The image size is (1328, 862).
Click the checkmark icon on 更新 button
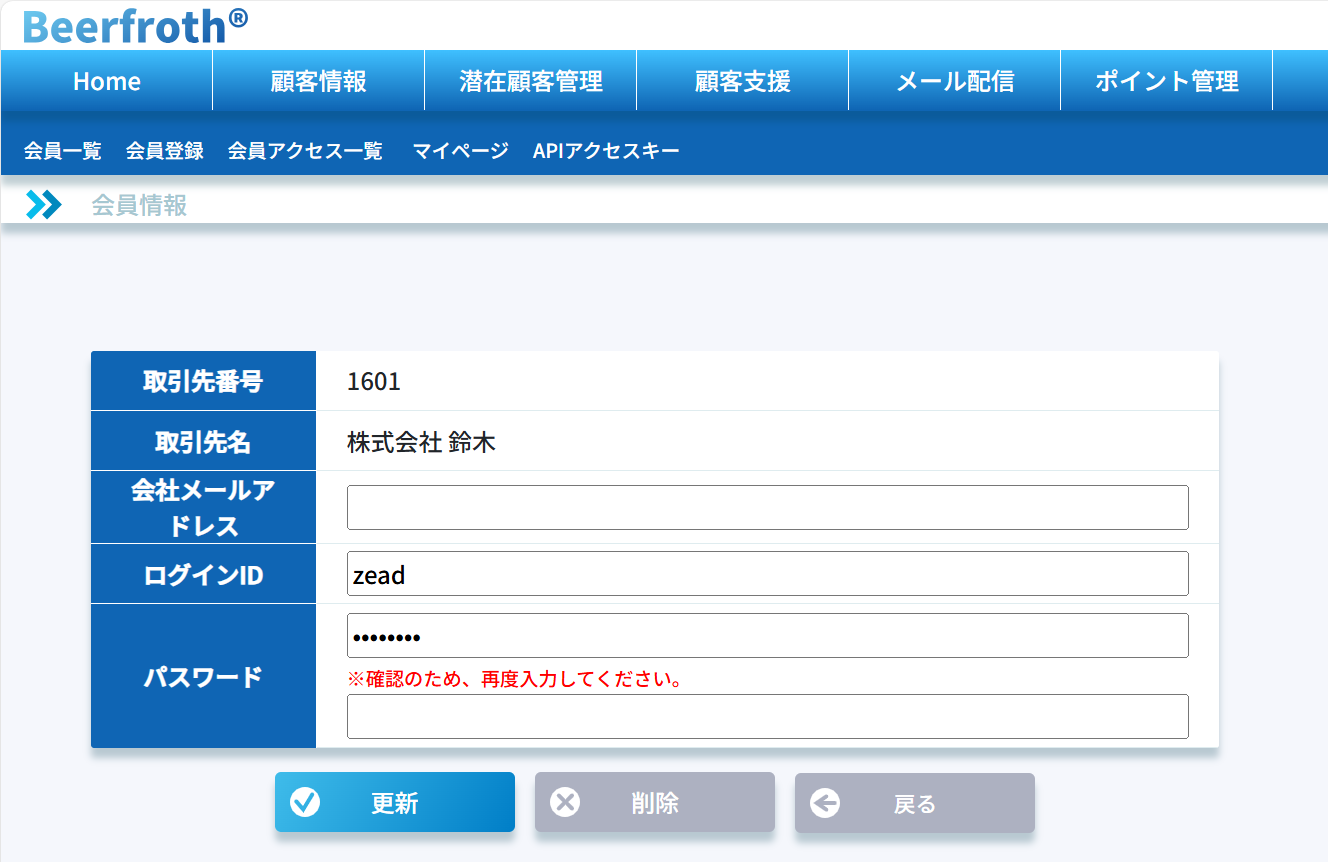(304, 802)
